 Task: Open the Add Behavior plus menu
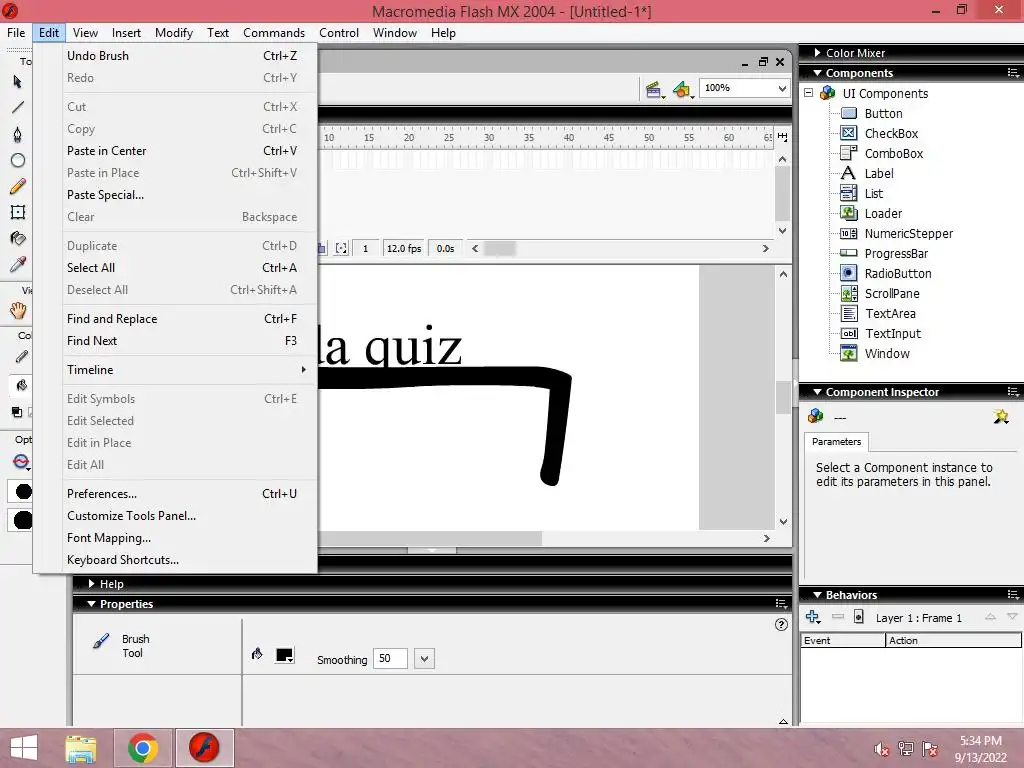813,617
